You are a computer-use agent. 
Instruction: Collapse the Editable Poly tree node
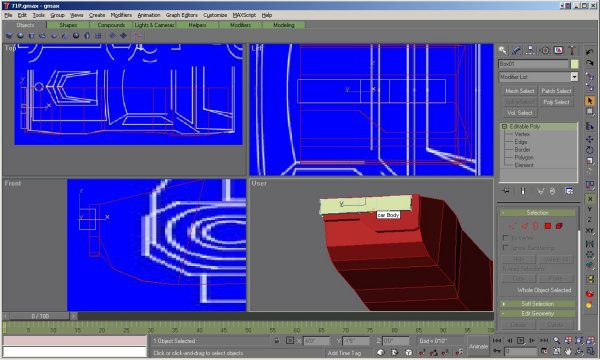coord(504,126)
